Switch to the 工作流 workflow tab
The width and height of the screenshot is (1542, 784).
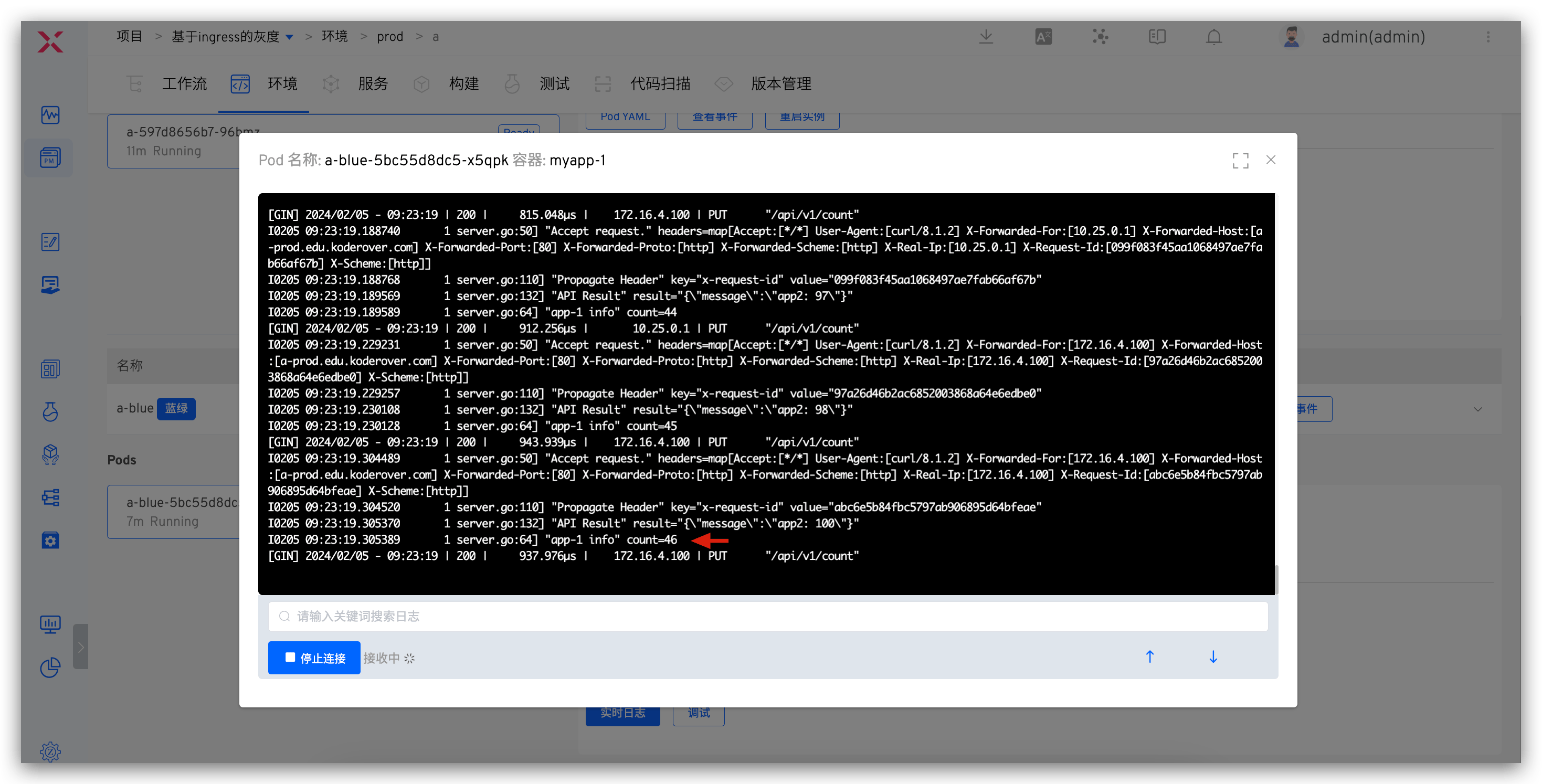[x=184, y=84]
